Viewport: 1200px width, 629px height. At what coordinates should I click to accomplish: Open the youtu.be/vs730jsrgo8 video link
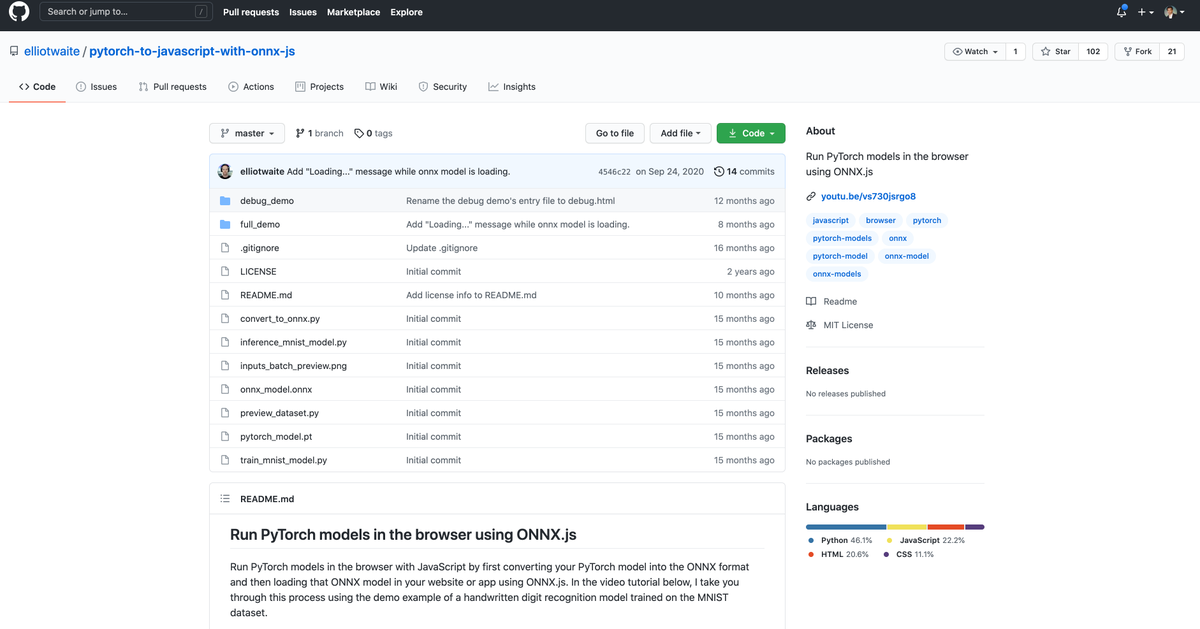866,196
